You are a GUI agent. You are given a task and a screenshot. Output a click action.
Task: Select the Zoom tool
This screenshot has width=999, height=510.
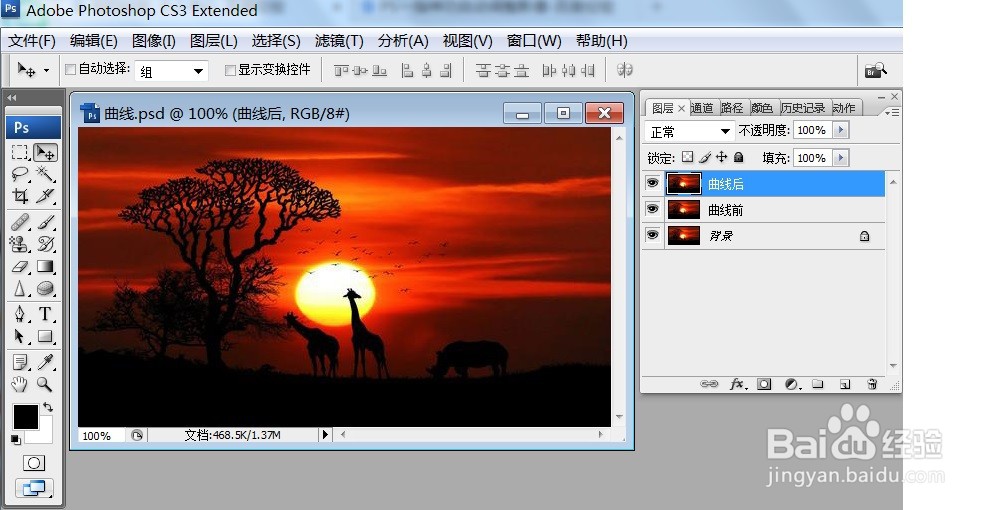(45, 384)
